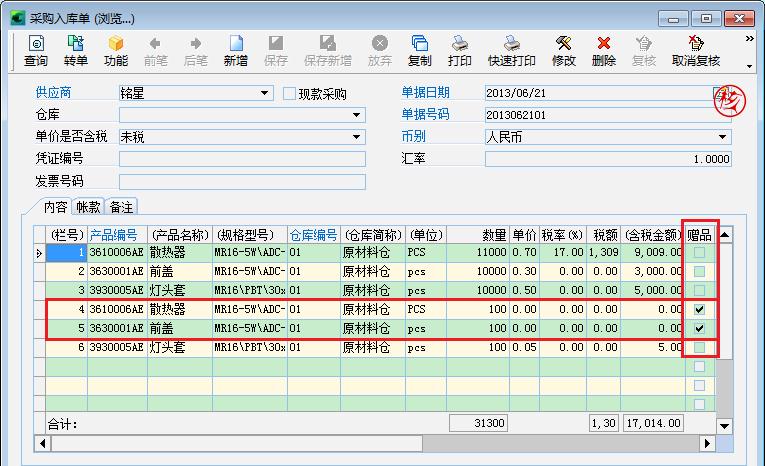
Task: Switch to the 内容 tab
Action: pyautogui.click(x=55, y=207)
